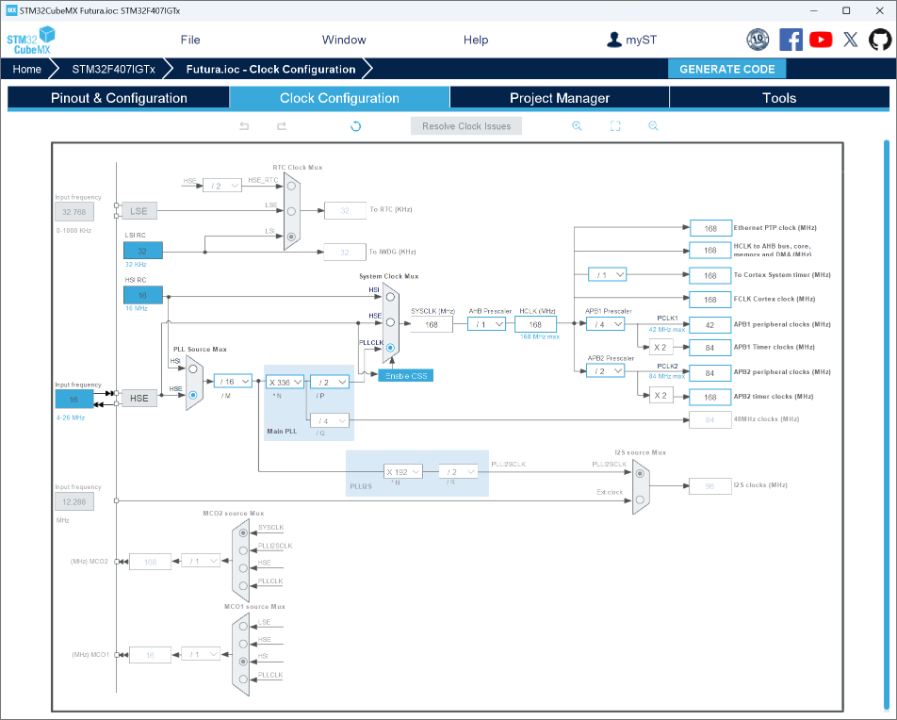This screenshot has height=720, width=897.
Task: Click the STM32CubeMX logo
Action: [31, 40]
